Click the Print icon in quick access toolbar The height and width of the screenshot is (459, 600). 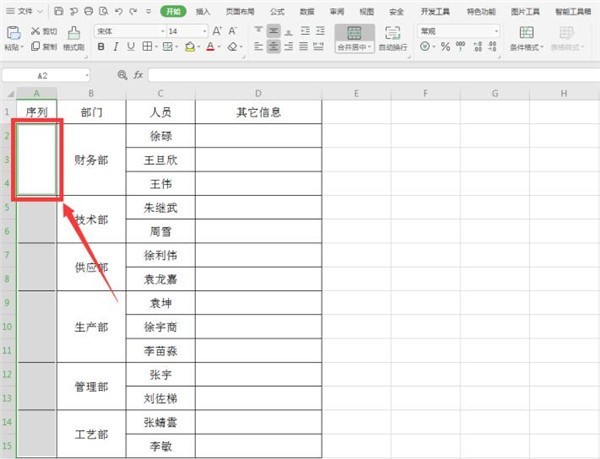(88, 11)
